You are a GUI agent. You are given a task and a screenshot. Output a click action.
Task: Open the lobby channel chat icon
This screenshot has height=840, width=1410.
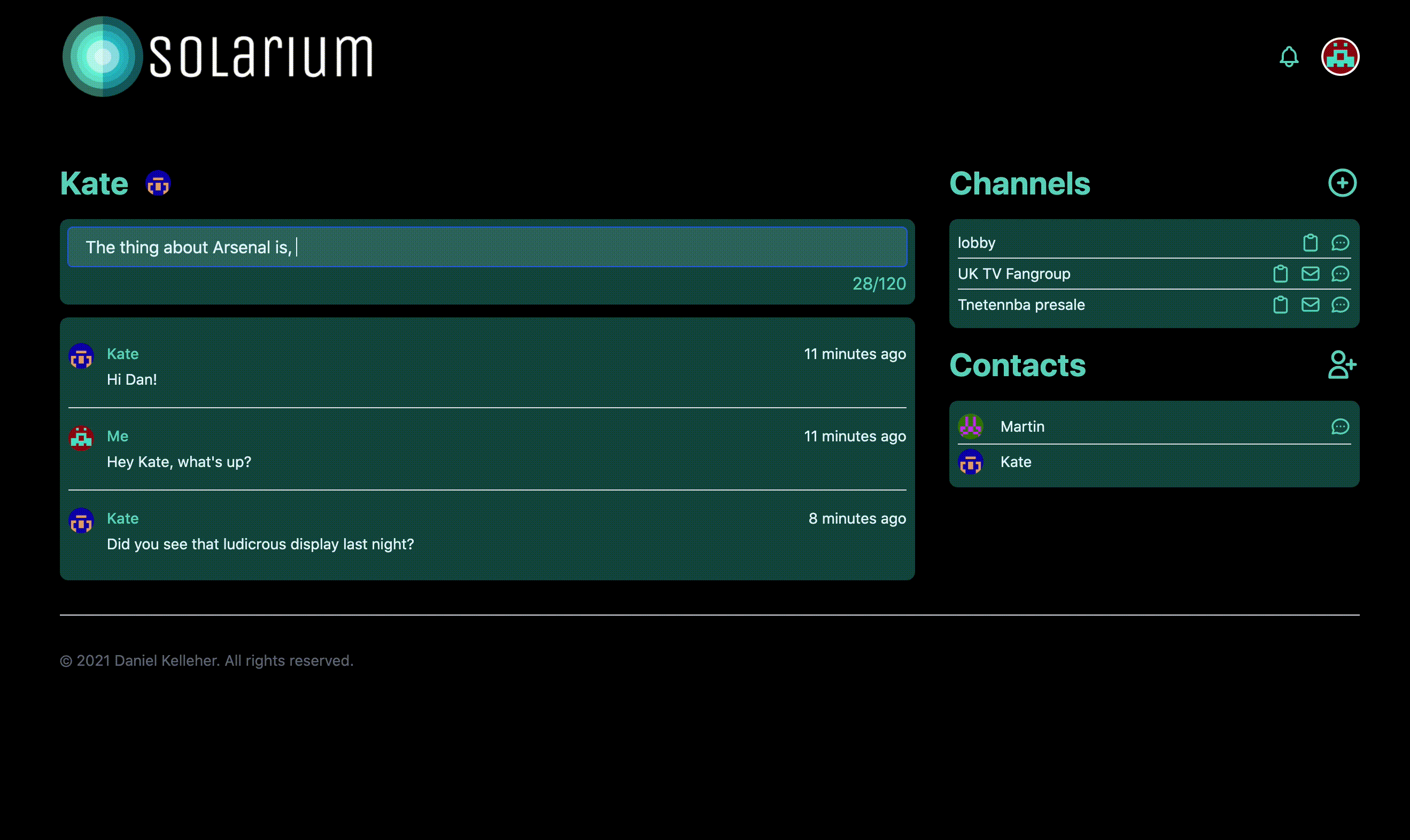[1340, 243]
